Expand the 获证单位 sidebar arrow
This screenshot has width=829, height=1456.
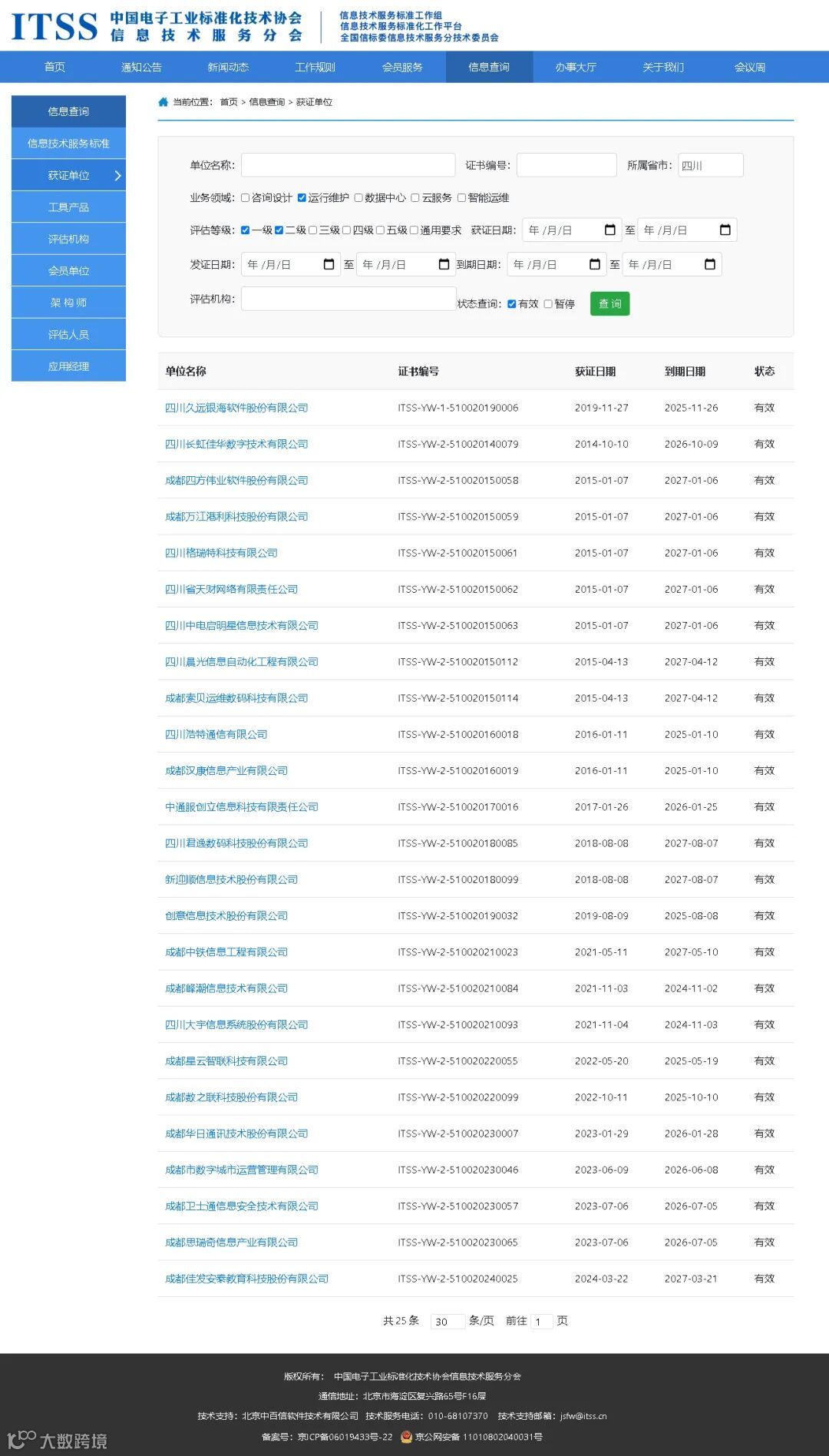117,176
